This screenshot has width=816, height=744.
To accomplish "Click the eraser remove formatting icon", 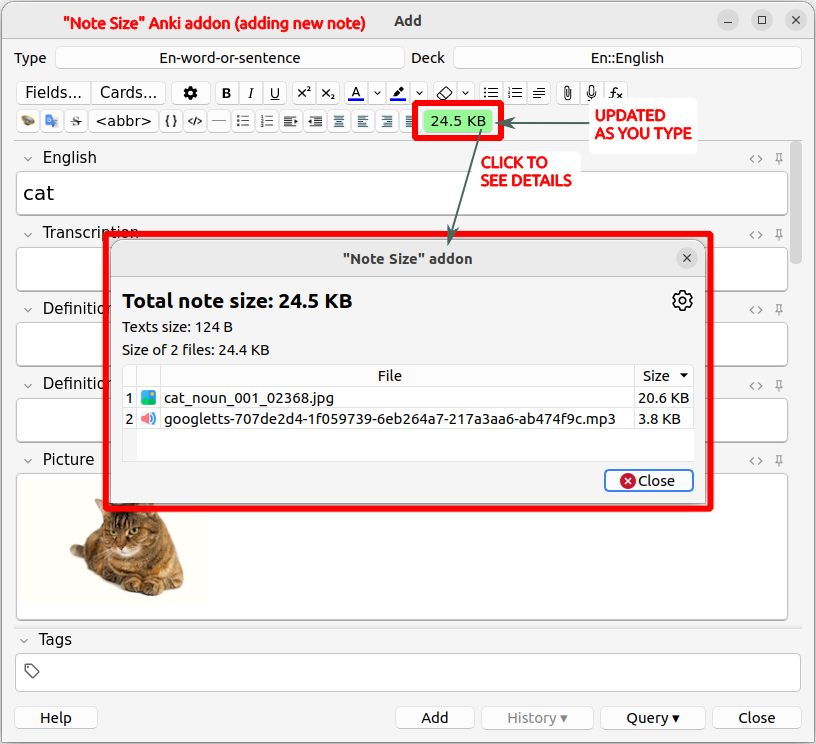I will (445, 93).
